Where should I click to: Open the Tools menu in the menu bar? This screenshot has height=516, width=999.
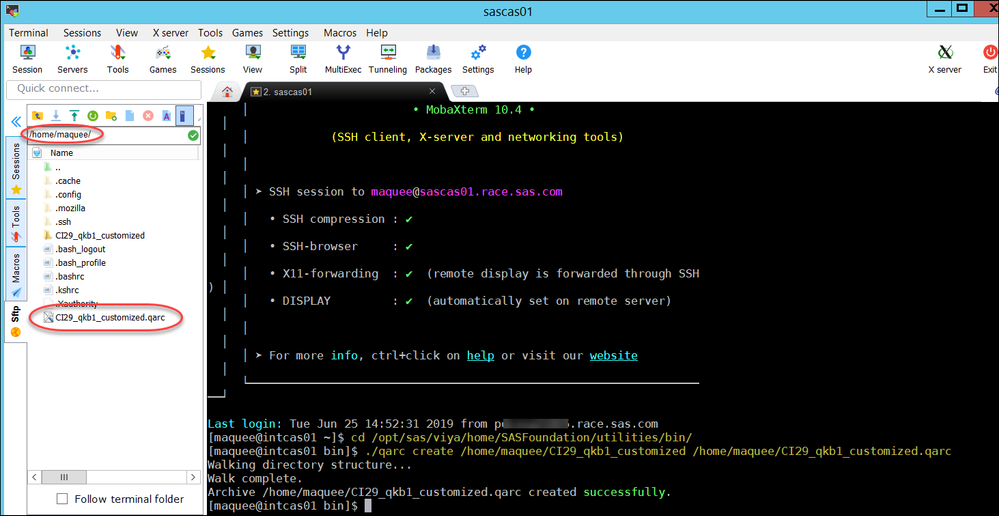pos(210,32)
